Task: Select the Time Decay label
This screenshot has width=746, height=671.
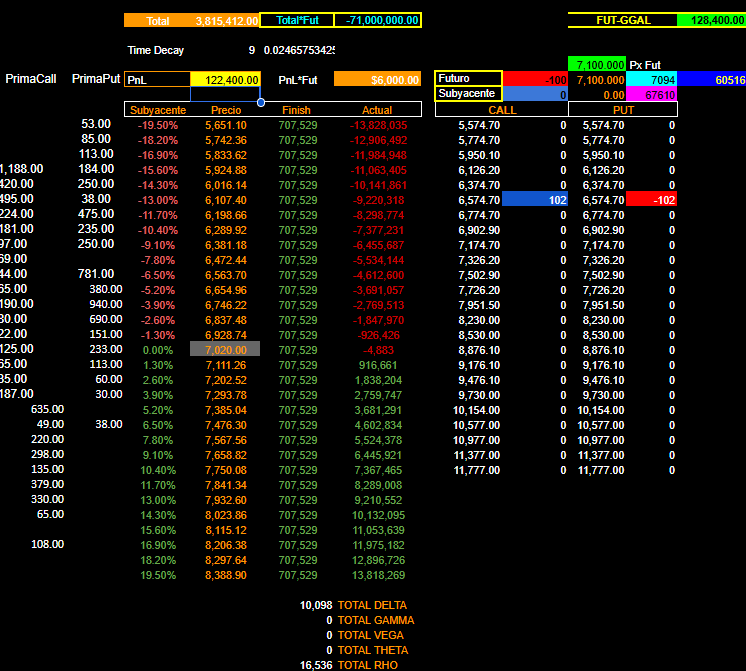Action: tap(156, 50)
